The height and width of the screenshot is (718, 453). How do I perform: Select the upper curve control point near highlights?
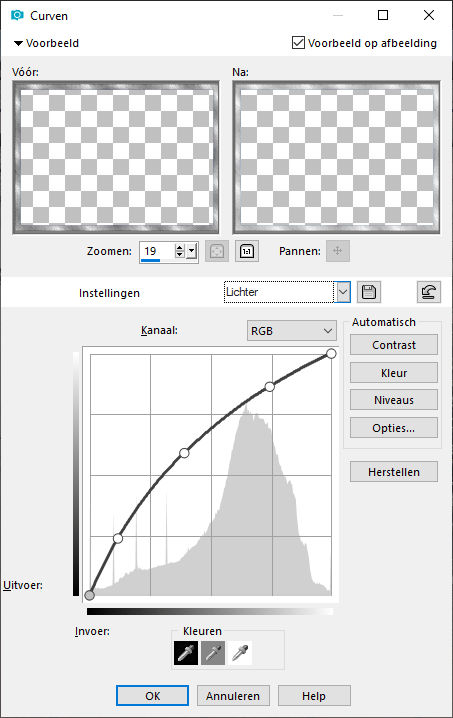click(270, 387)
